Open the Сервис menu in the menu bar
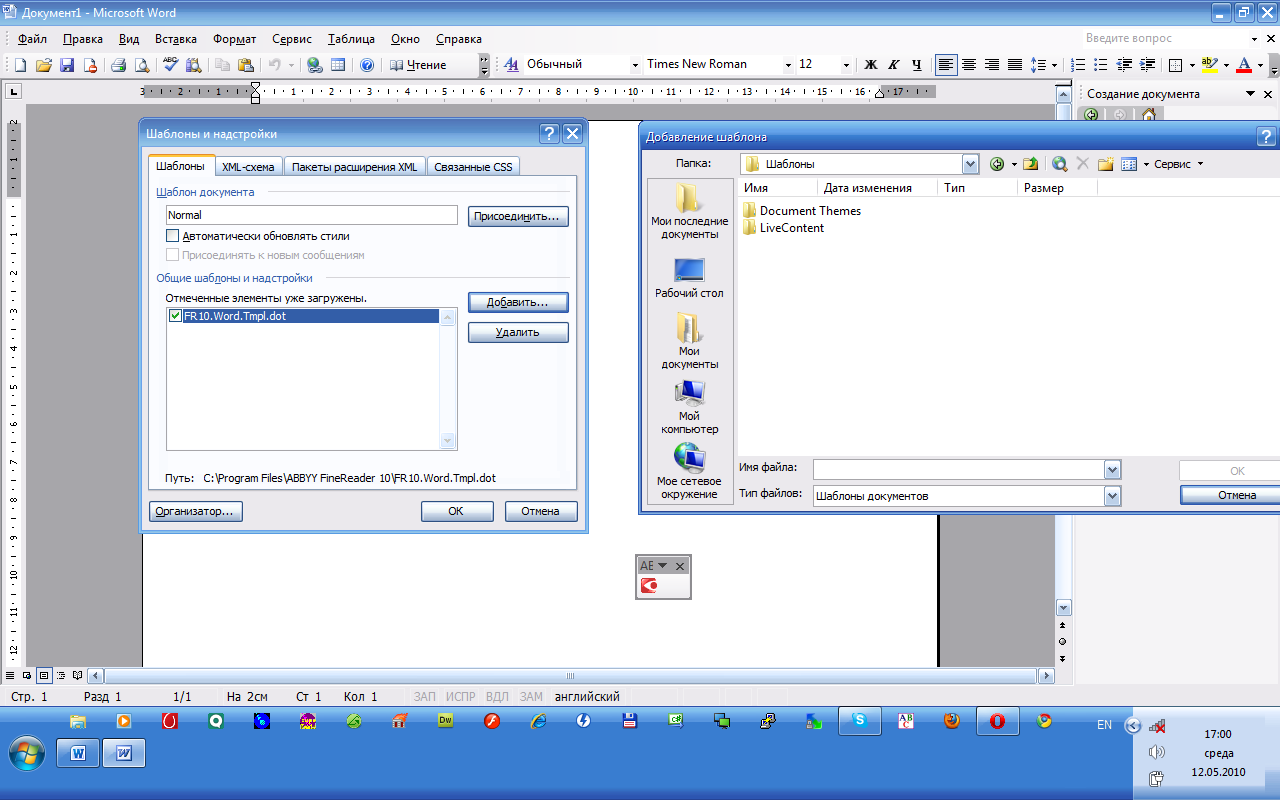 (x=292, y=39)
